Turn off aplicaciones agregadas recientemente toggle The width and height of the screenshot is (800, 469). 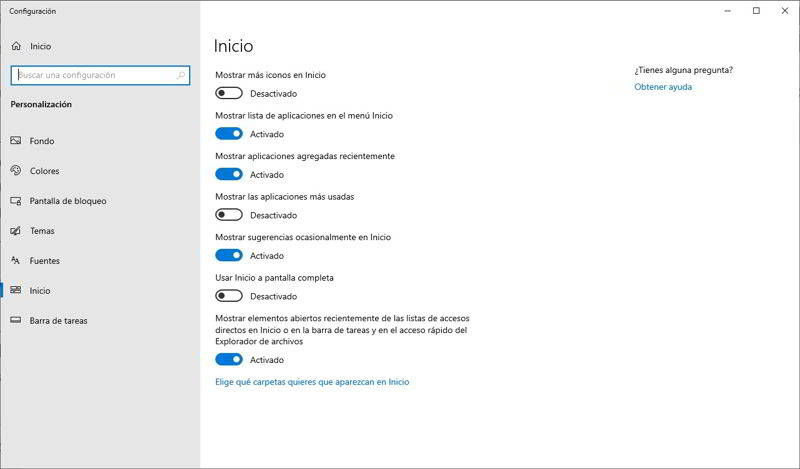229,174
